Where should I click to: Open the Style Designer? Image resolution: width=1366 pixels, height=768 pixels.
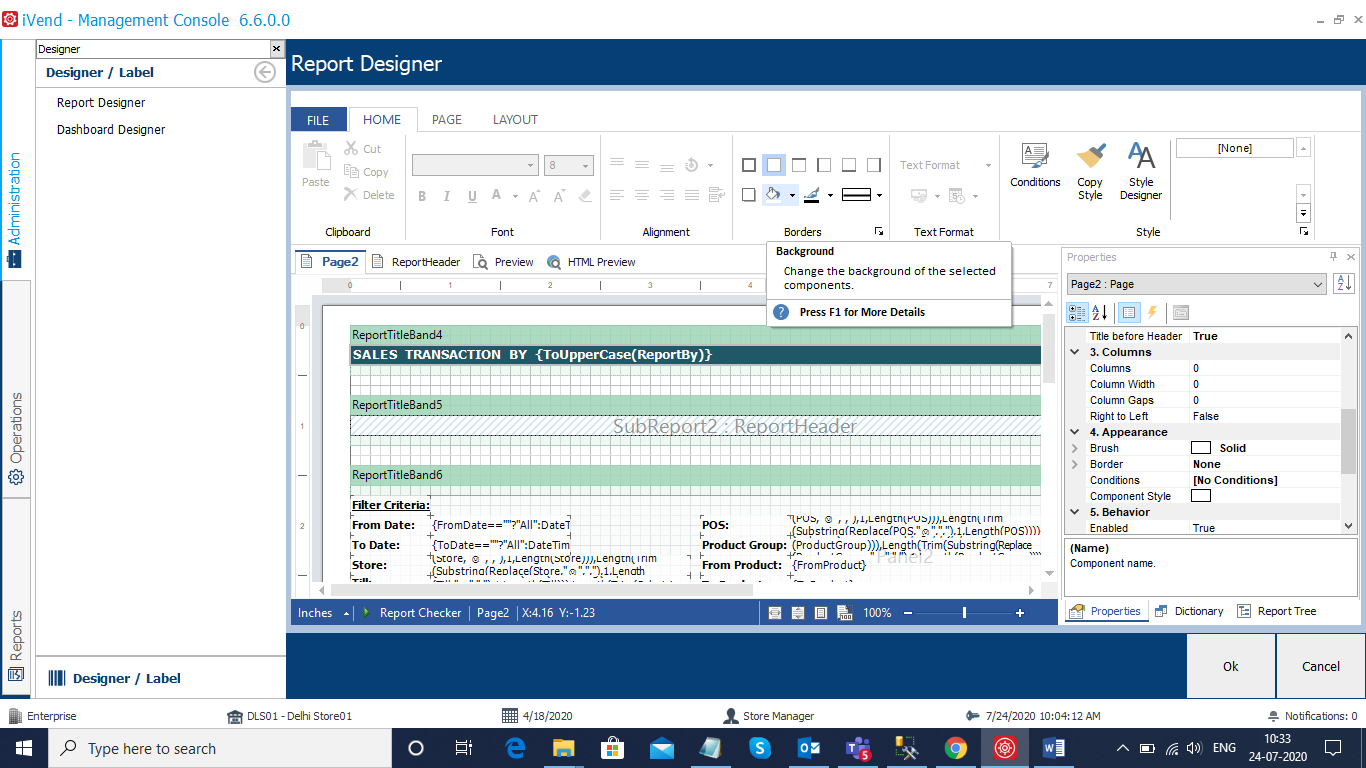pos(1141,172)
